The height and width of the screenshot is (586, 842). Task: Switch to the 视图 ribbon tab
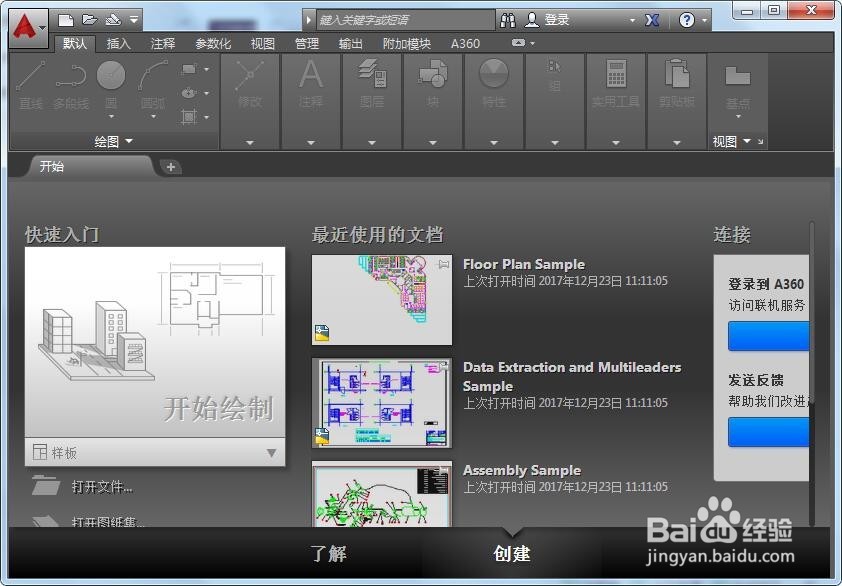click(263, 44)
